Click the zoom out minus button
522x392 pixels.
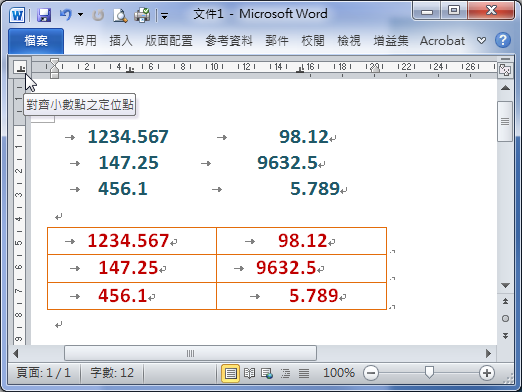click(x=371, y=373)
